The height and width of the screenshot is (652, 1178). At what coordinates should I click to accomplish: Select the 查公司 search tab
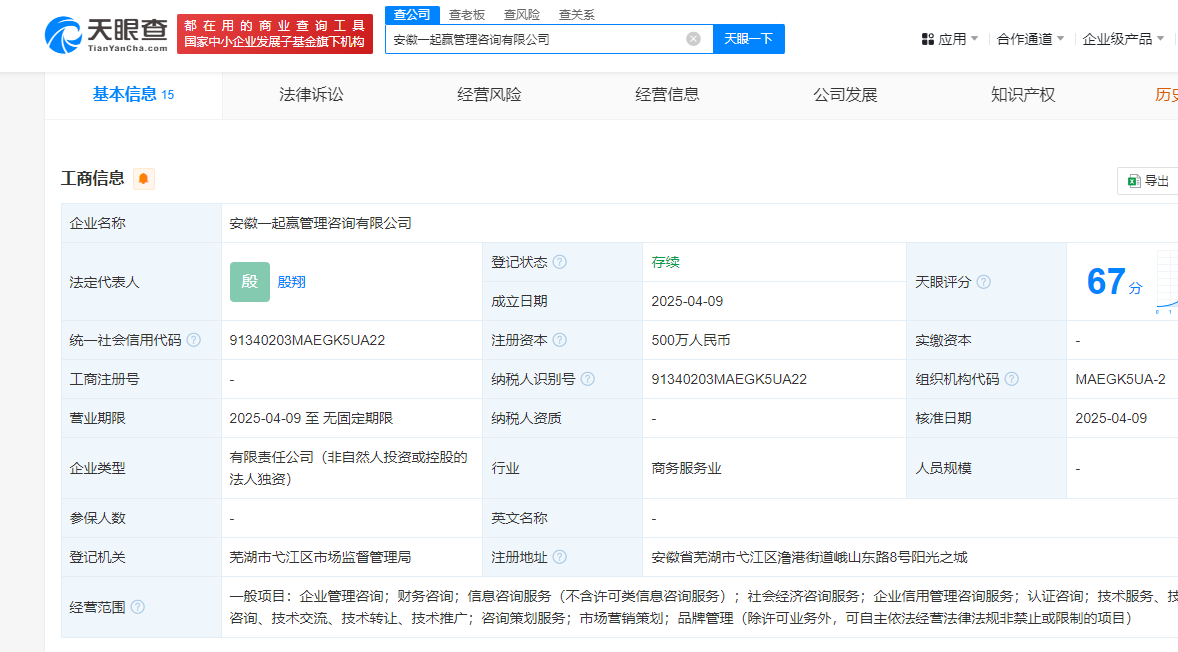412,14
